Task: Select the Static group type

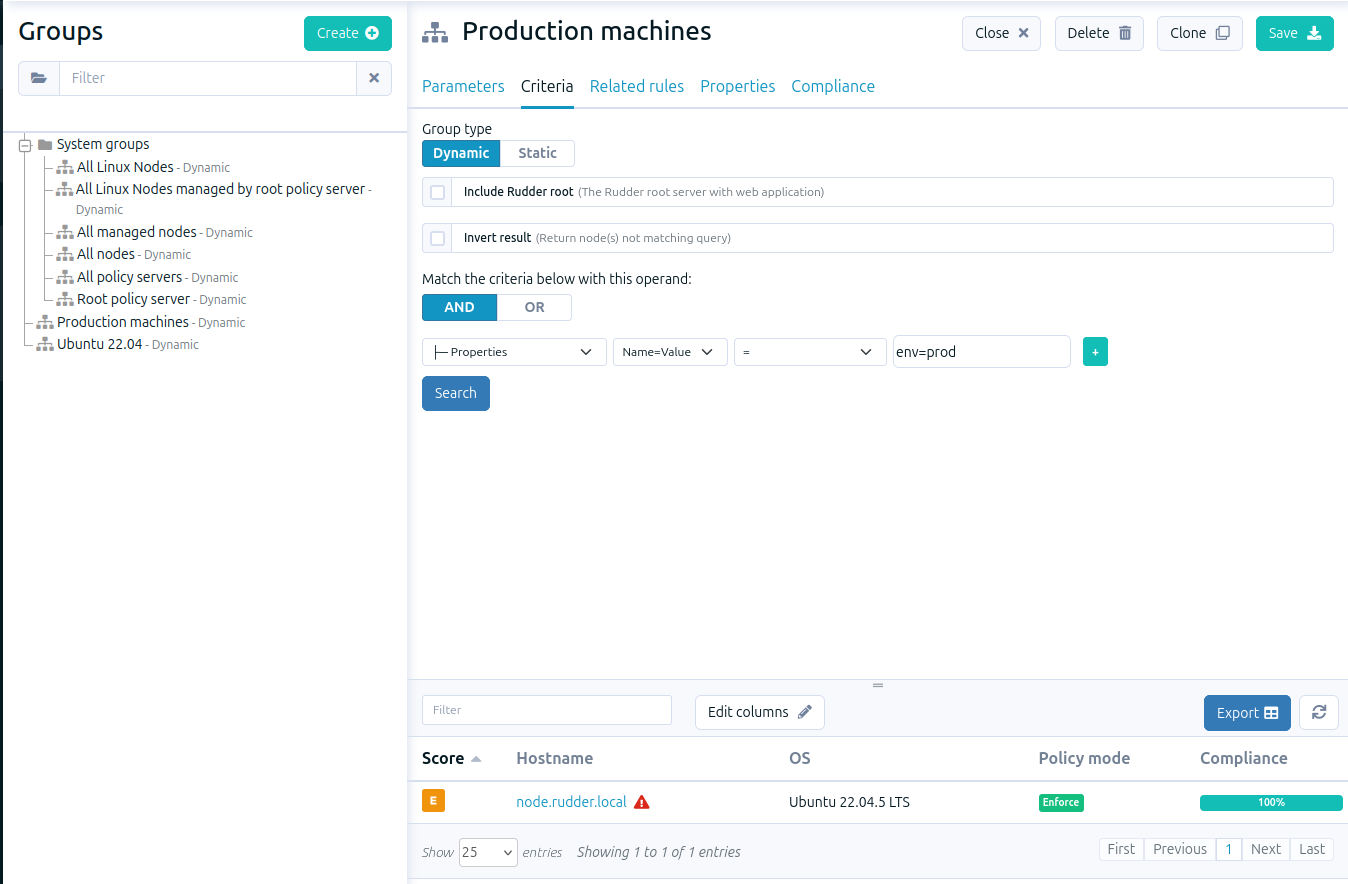Action: (x=537, y=153)
